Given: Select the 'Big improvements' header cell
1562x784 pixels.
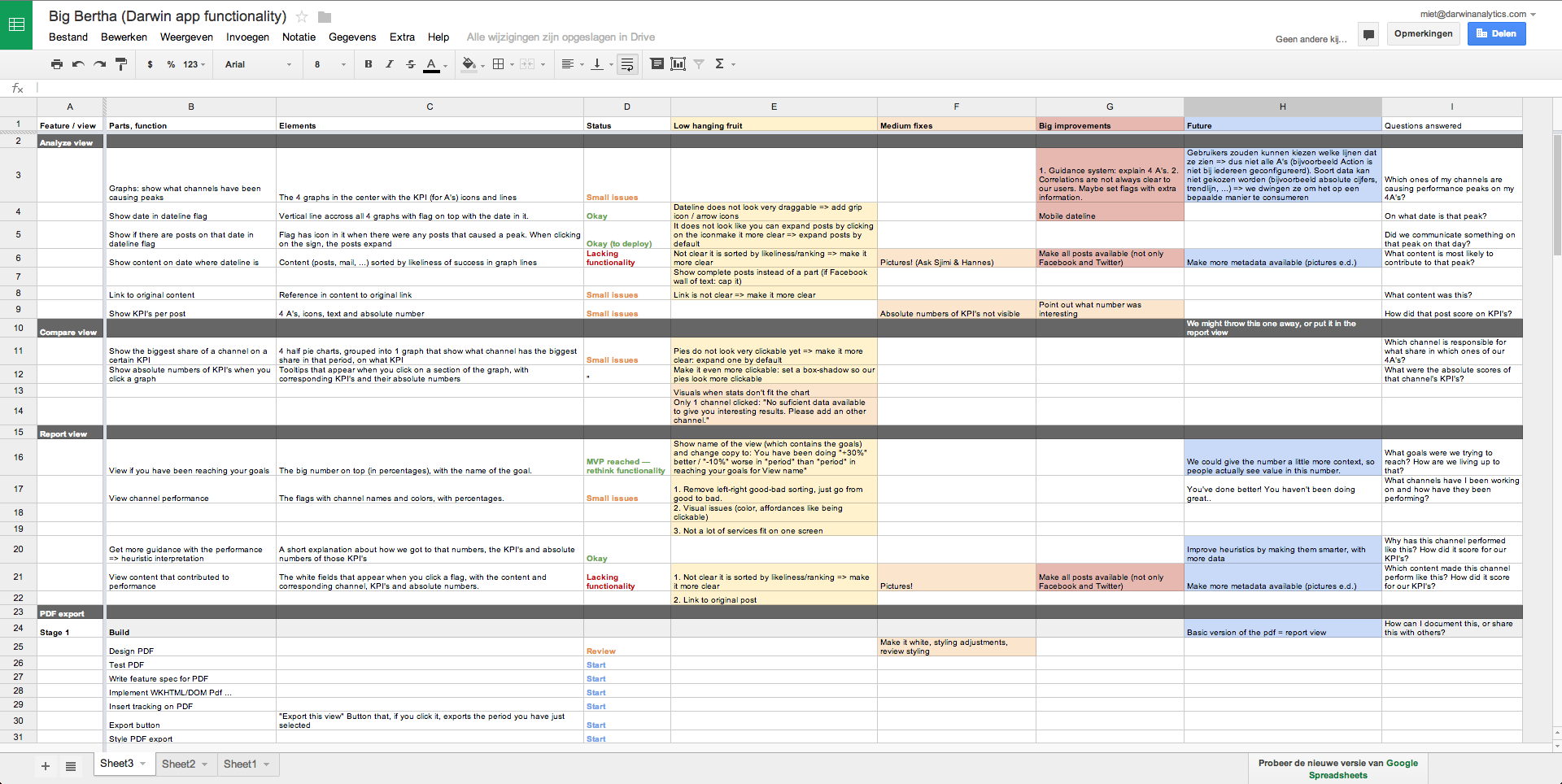Looking at the screenshot, I should 1110,125.
